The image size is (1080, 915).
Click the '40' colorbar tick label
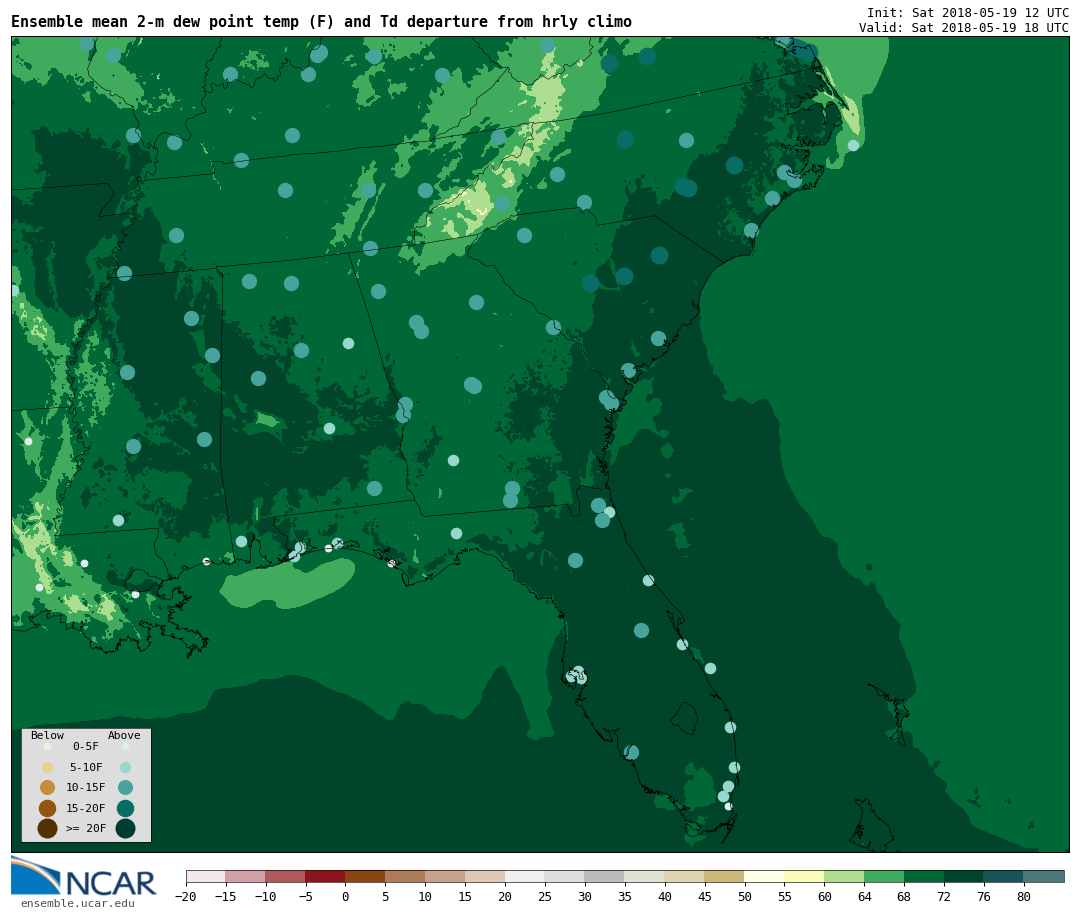click(665, 896)
